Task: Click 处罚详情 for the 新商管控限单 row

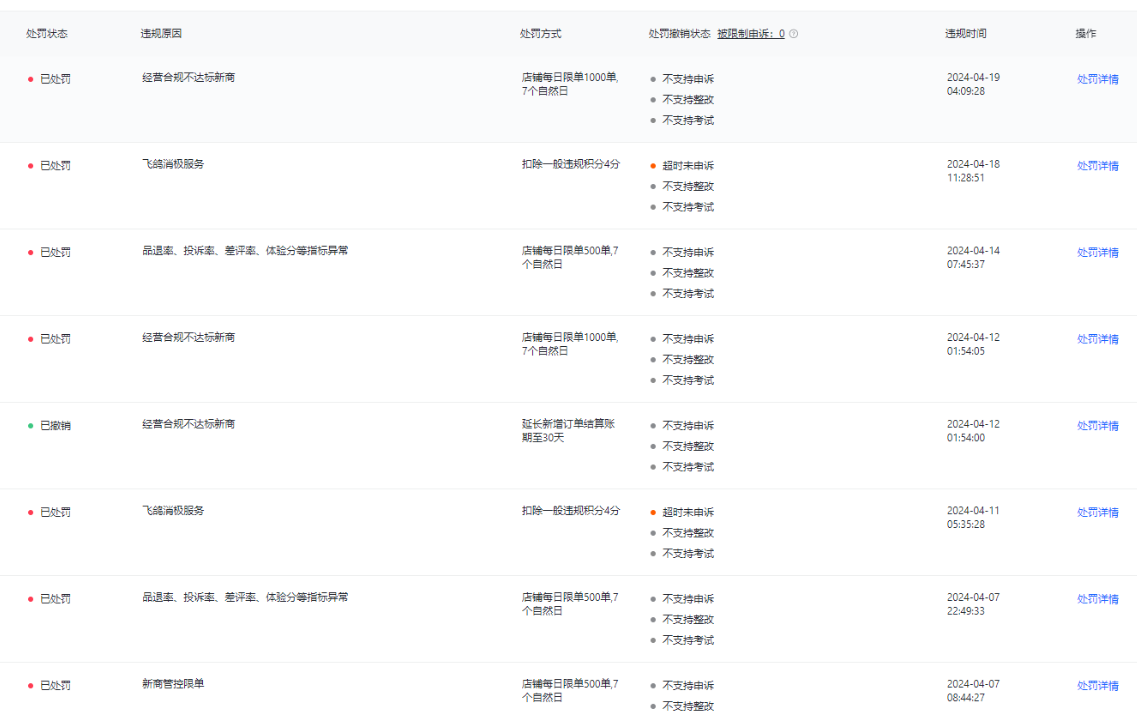Action: coord(1097,686)
